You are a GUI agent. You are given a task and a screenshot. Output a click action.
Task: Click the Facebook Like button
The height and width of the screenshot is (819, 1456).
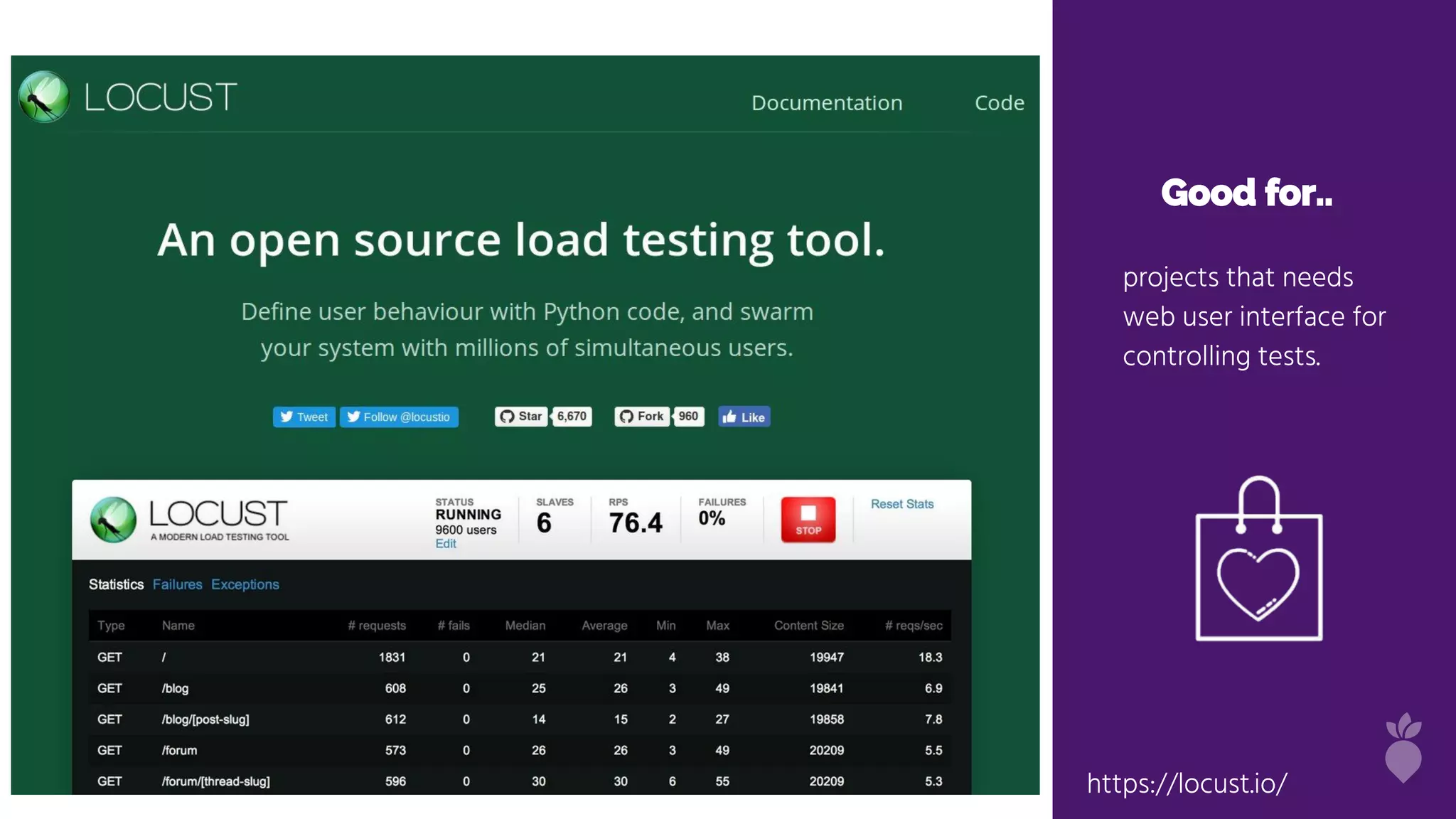point(744,417)
